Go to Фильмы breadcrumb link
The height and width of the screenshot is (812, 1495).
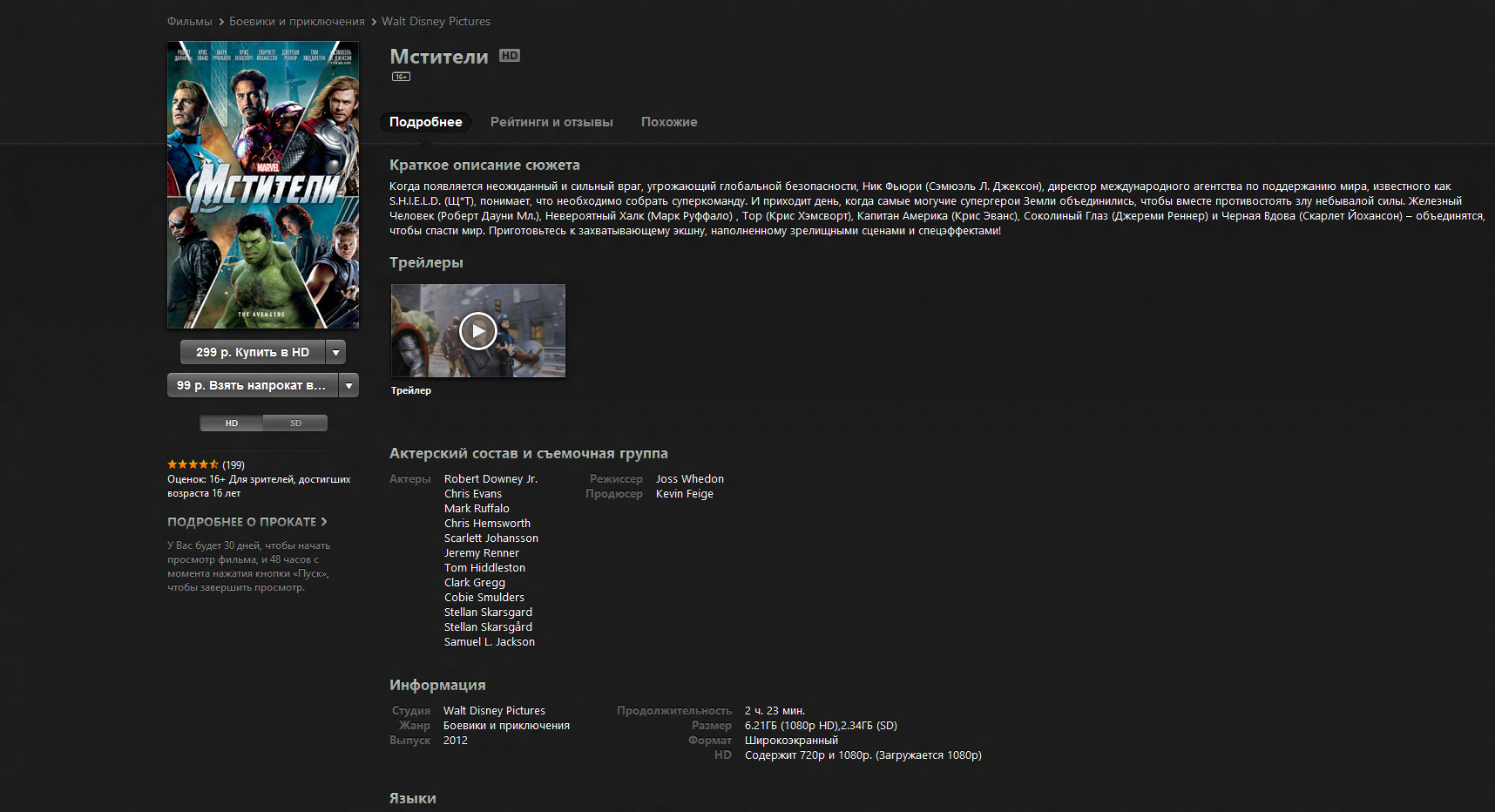(190, 21)
